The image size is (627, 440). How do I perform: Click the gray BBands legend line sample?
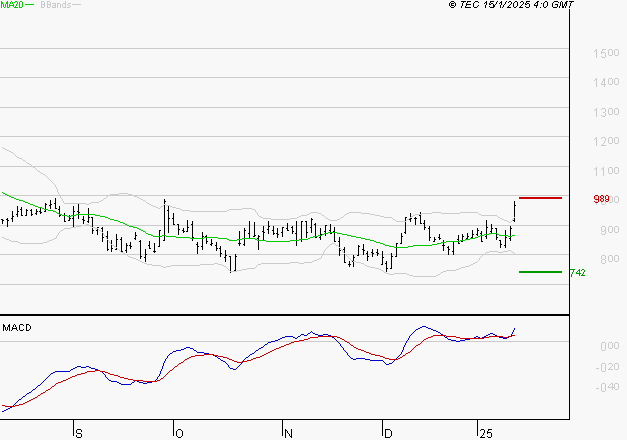click(x=76, y=6)
